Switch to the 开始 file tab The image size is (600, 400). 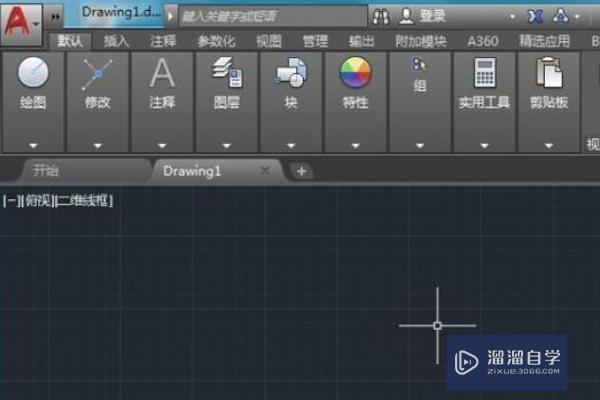click(x=84, y=171)
